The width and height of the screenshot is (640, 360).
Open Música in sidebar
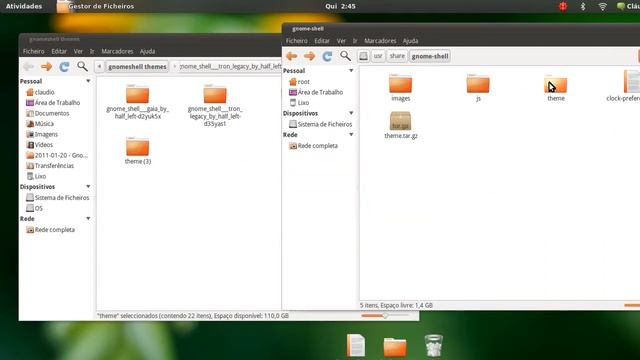(x=40, y=124)
